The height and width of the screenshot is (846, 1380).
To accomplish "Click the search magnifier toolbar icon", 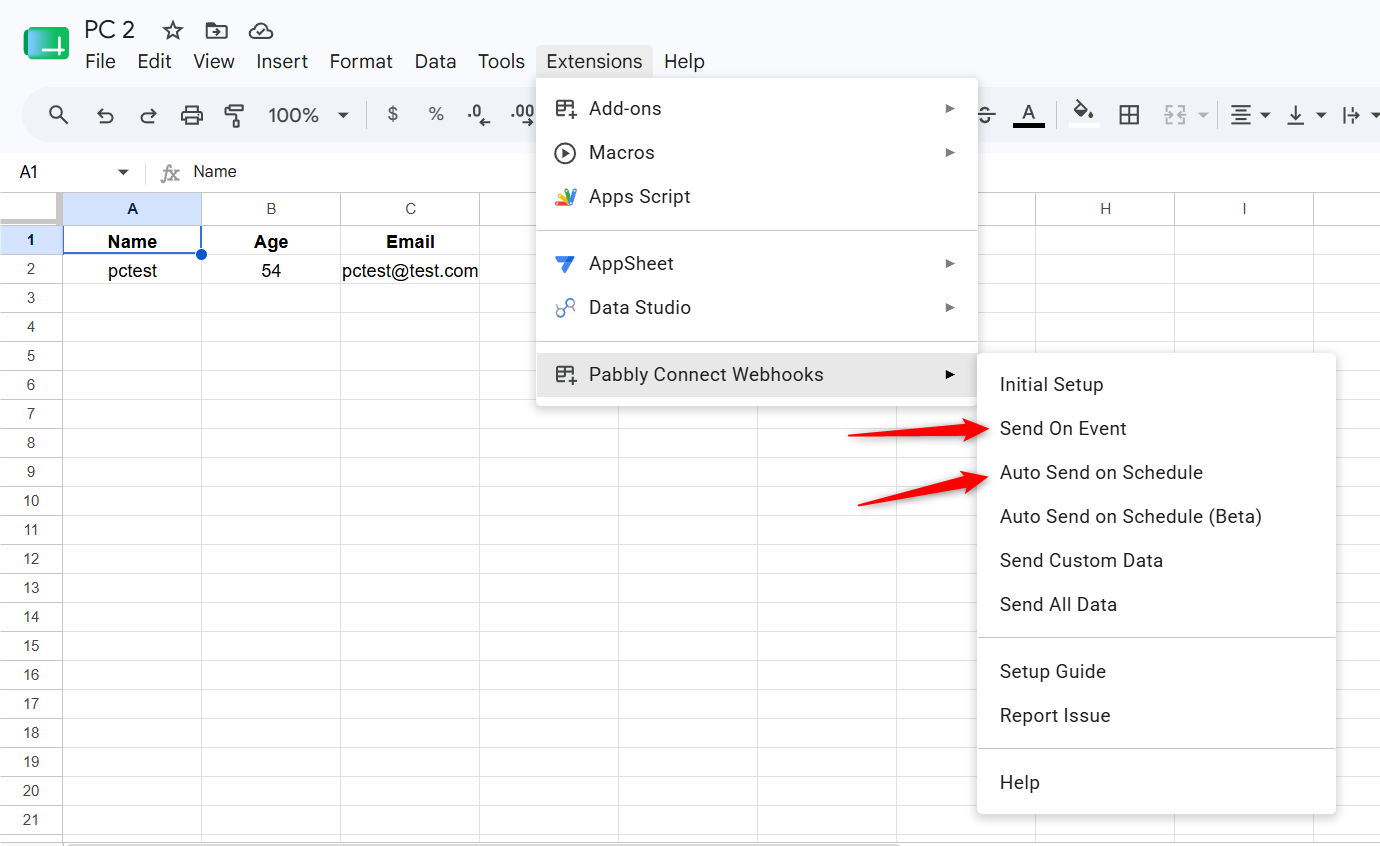I will 59,115.
